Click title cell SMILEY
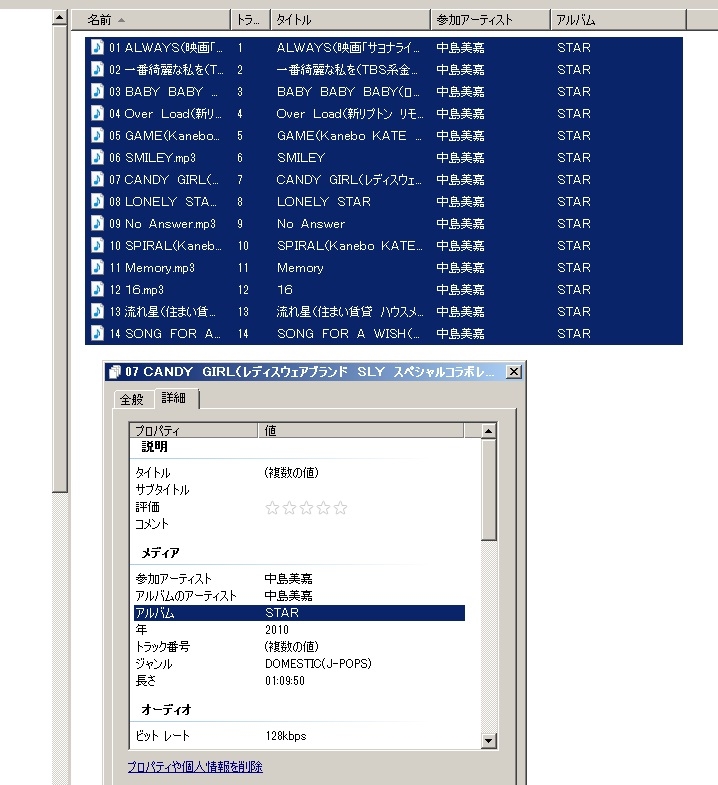 pyautogui.click(x=301, y=158)
